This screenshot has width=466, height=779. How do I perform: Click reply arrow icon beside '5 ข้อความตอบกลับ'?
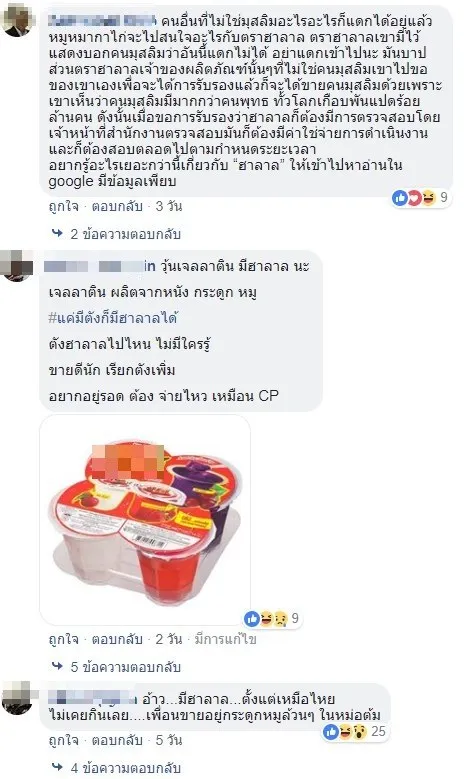58,666
